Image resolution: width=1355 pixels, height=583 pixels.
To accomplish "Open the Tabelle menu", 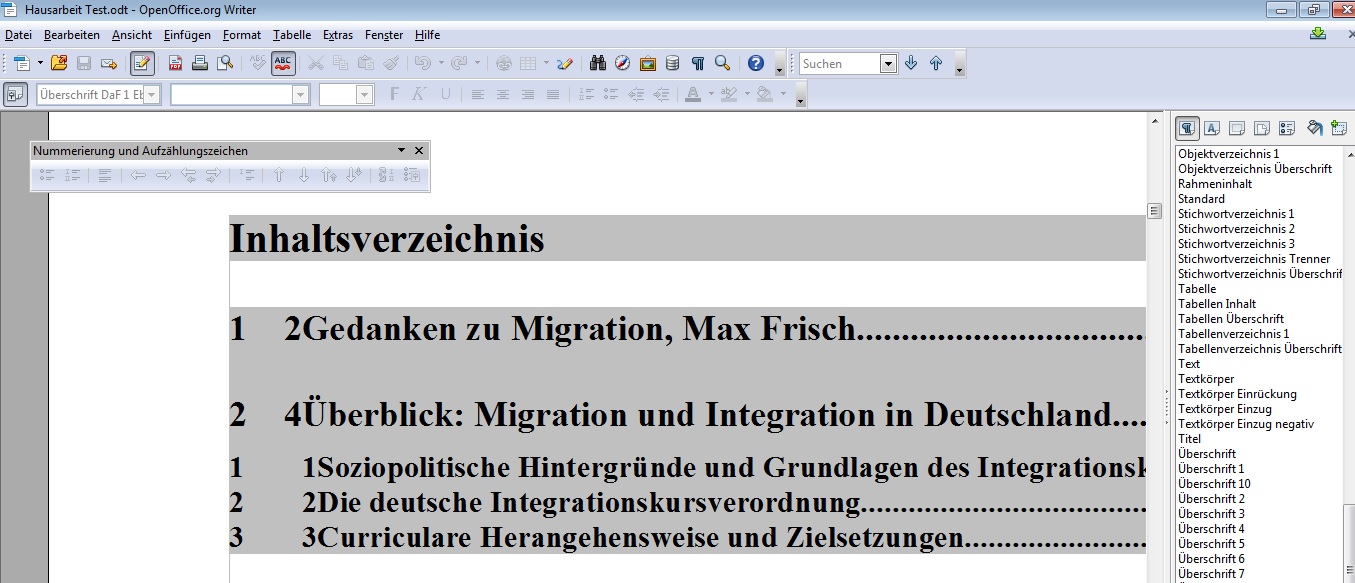I will pyautogui.click(x=291, y=34).
